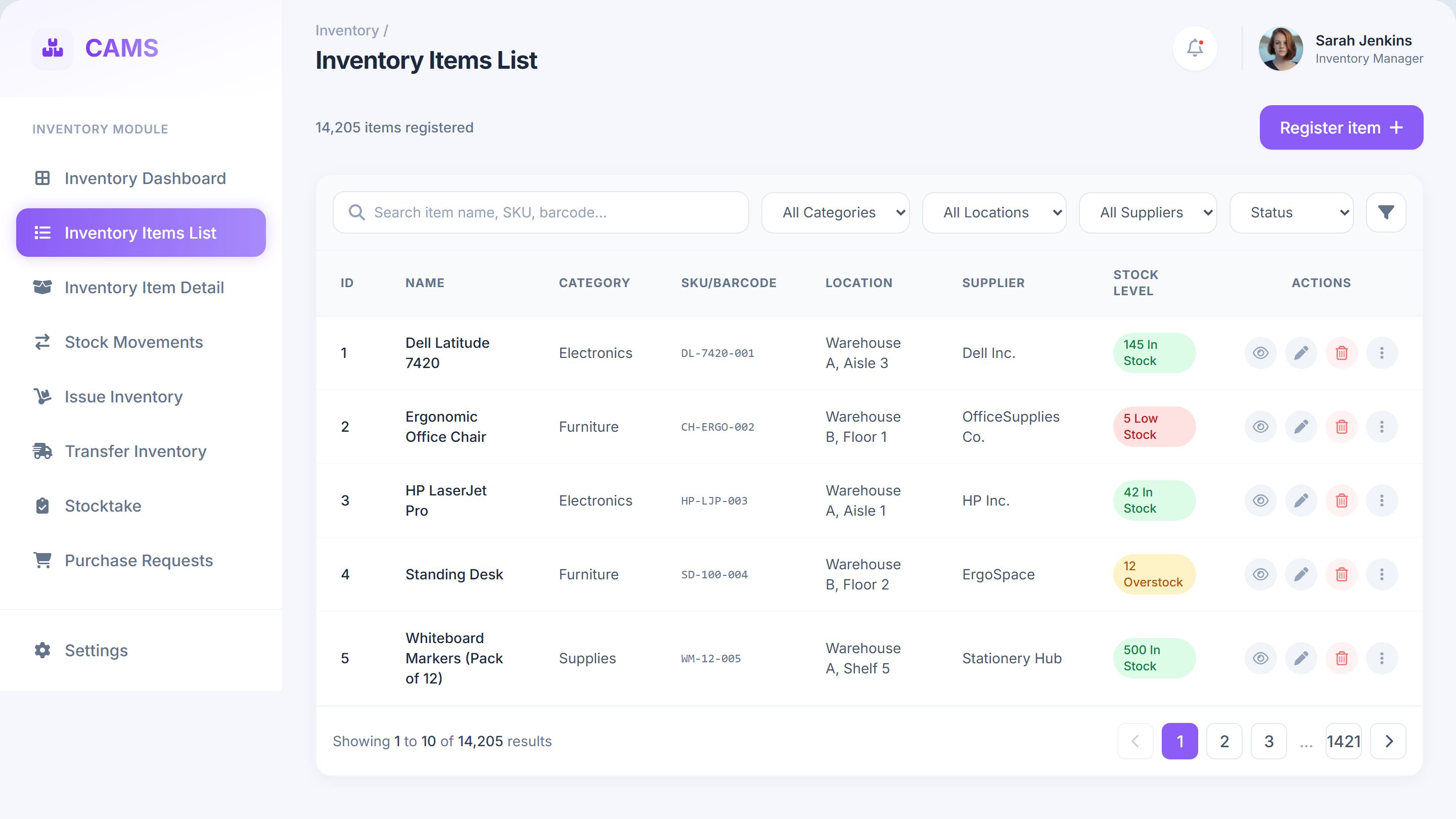Image resolution: width=1456 pixels, height=819 pixels.
Task: Select Inventory Items List menu item
Action: [141, 233]
